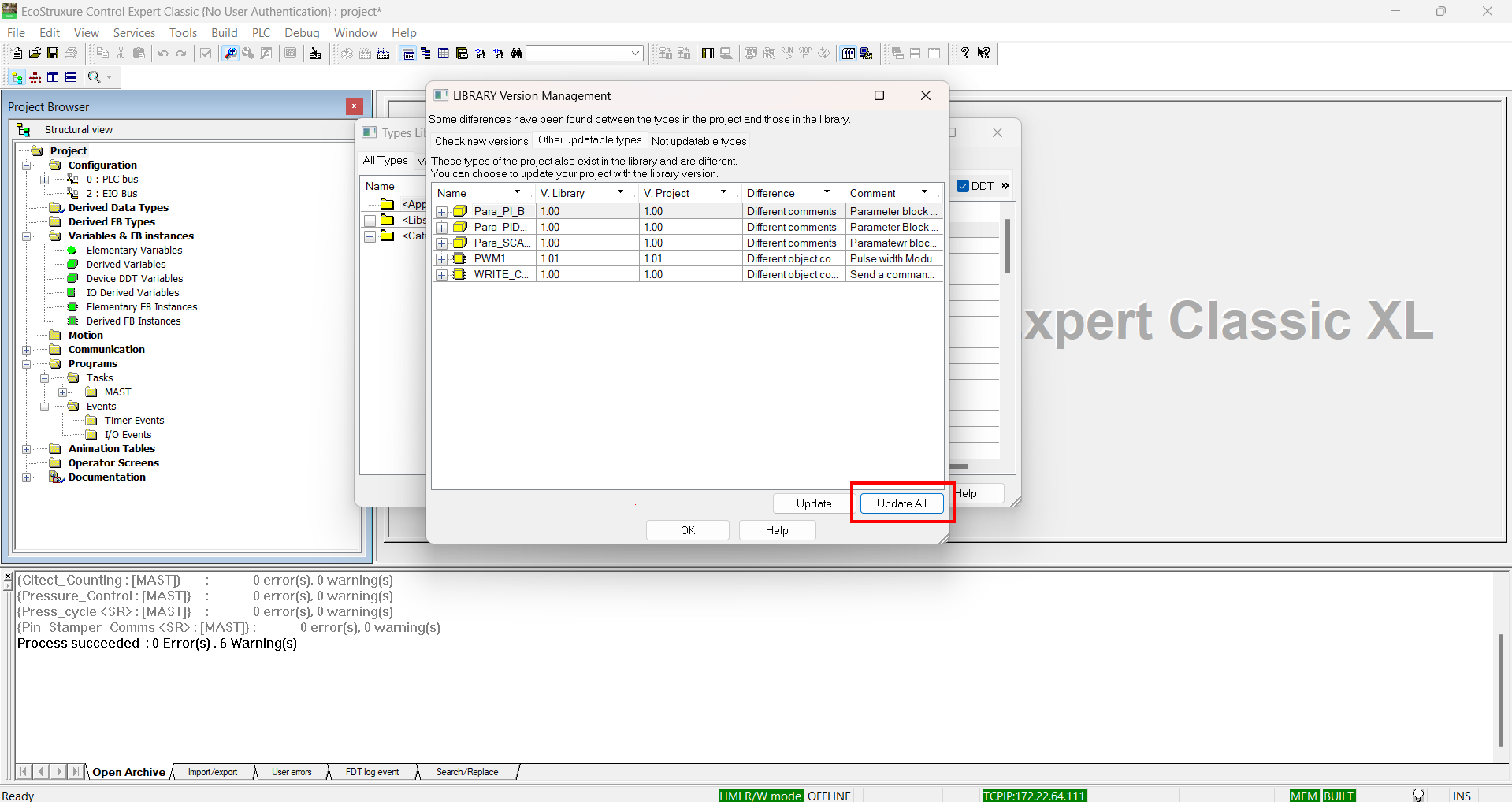Click the Update All button

pos(901,503)
